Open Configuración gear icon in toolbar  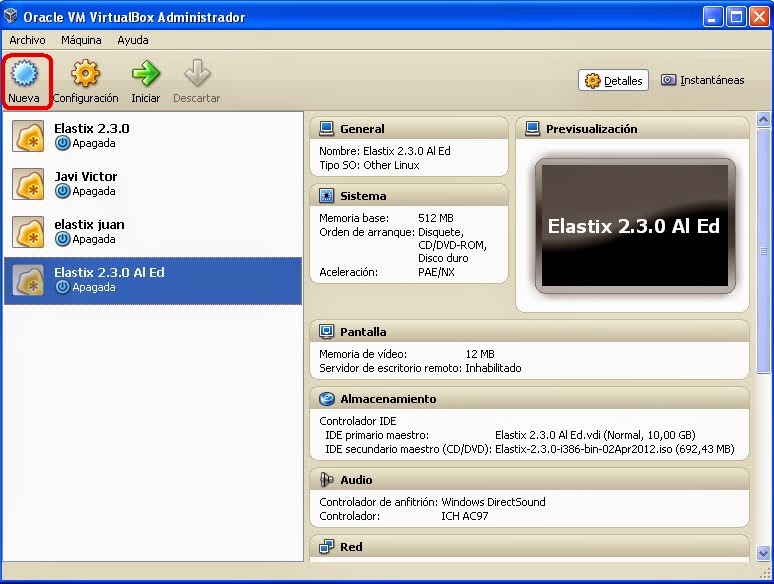click(x=85, y=73)
